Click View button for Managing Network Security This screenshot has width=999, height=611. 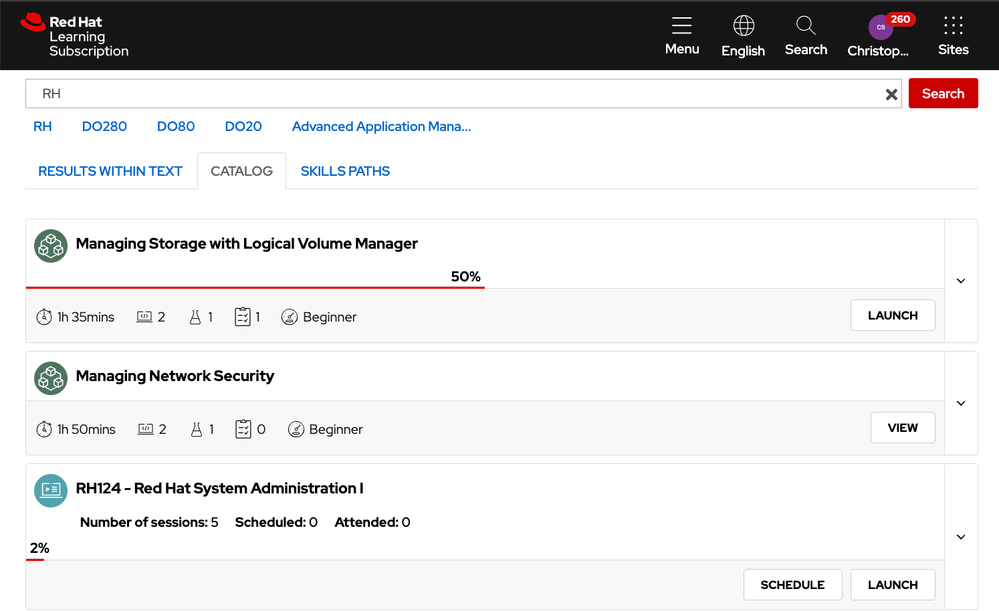click(902, 427)
